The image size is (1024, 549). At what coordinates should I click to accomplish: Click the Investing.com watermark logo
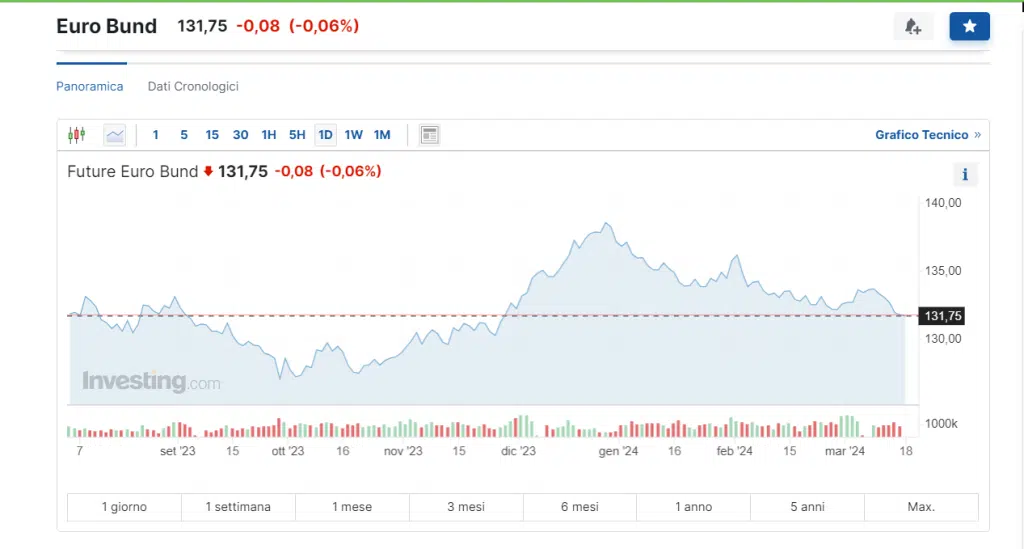point(151,381)
